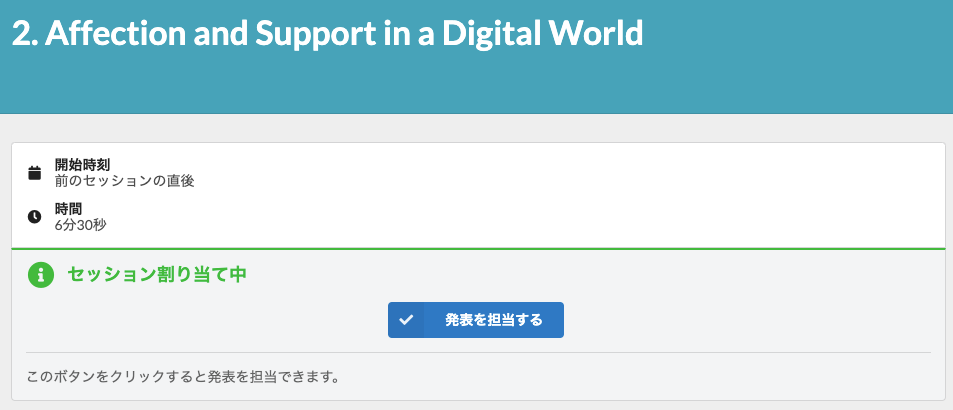Select the 前のセッションの直後 text
Screen dimensions: 953x410
coord(124,181)
